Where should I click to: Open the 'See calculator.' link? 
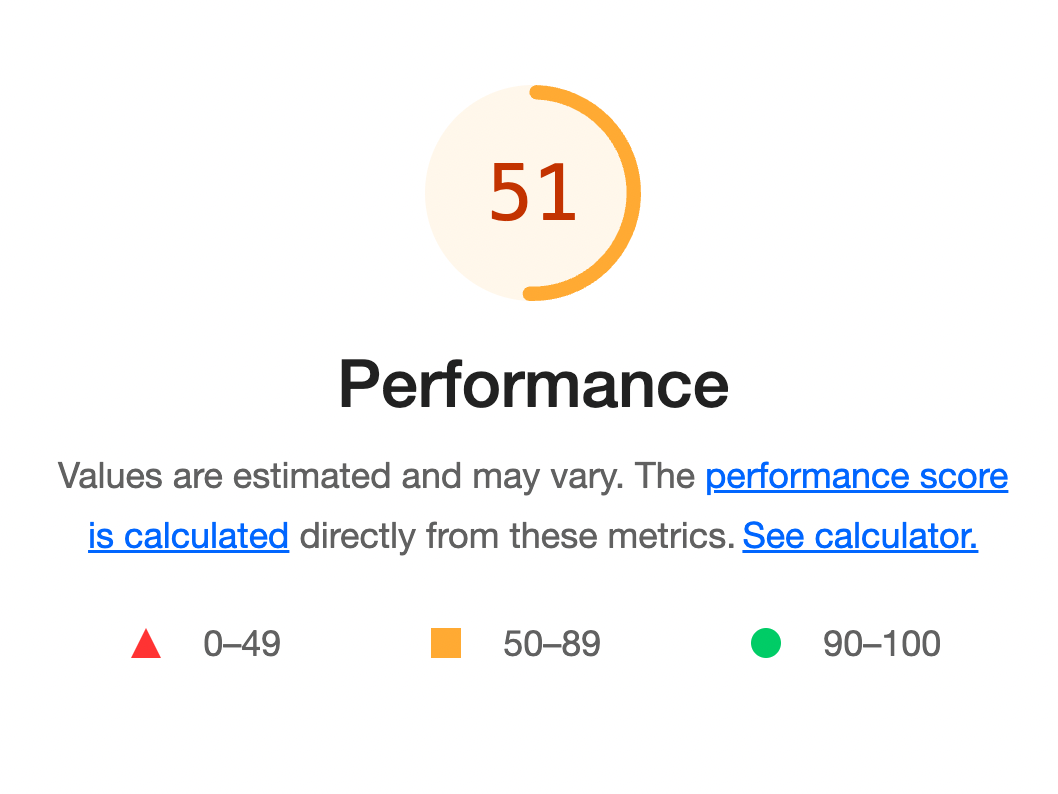pyautogui.click(x=860, y=536)
